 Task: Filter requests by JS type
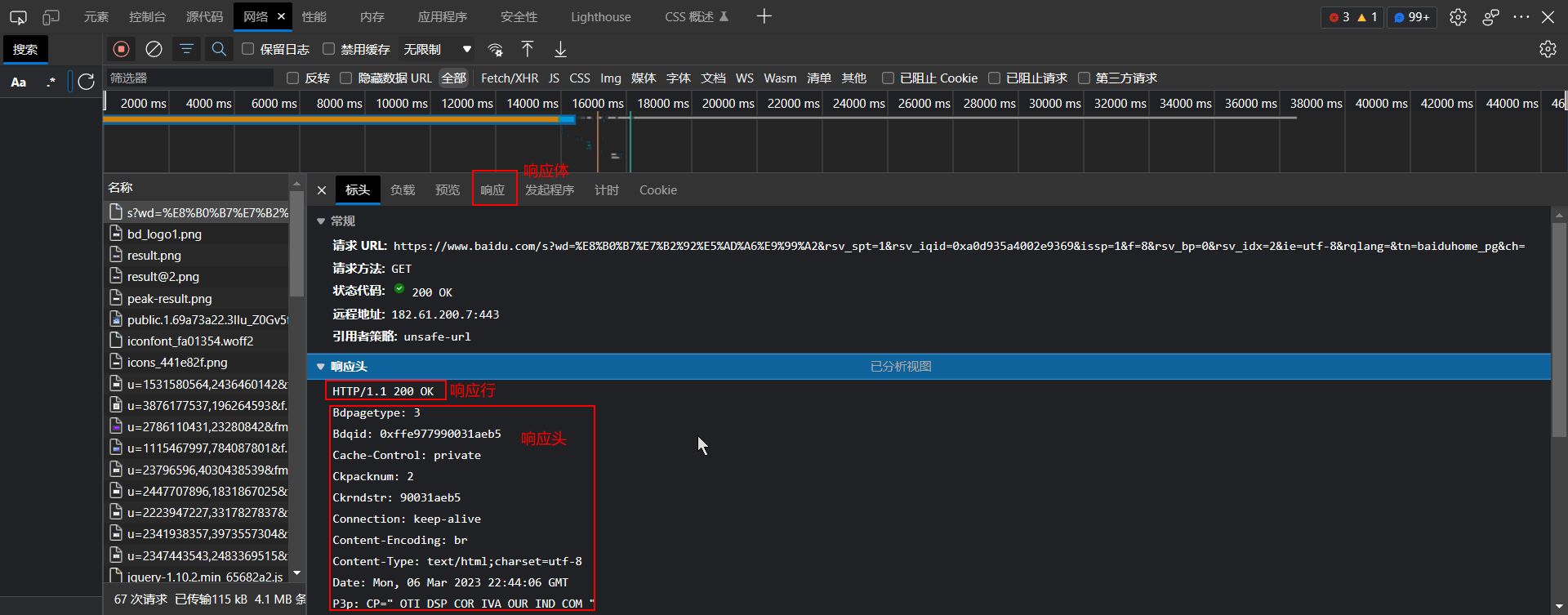(x=554, y=78)
